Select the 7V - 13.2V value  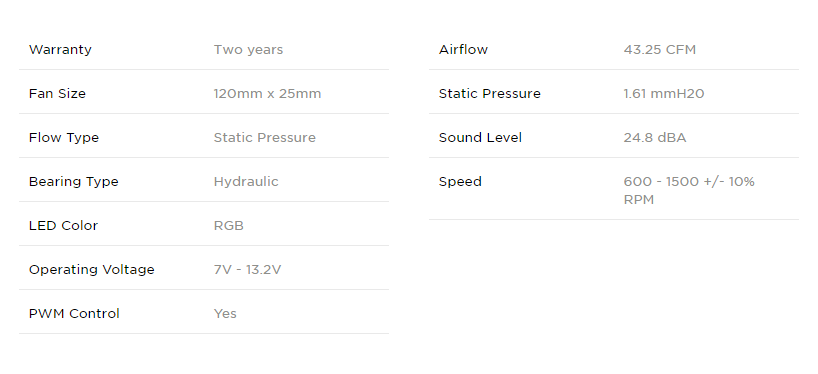pos(247,270)
